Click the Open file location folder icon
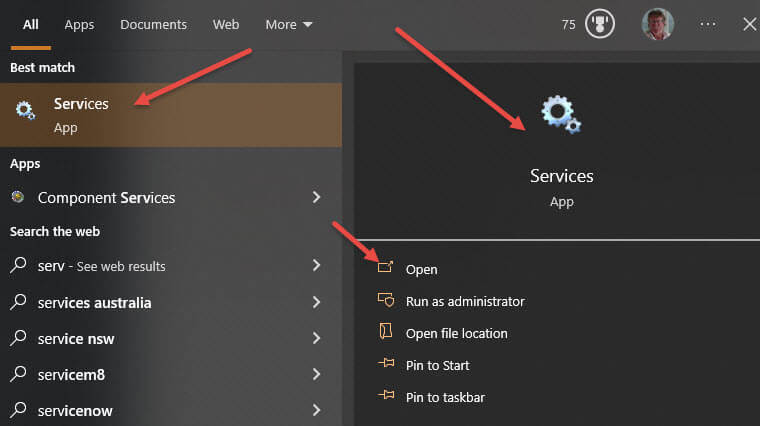 (386, 331)
